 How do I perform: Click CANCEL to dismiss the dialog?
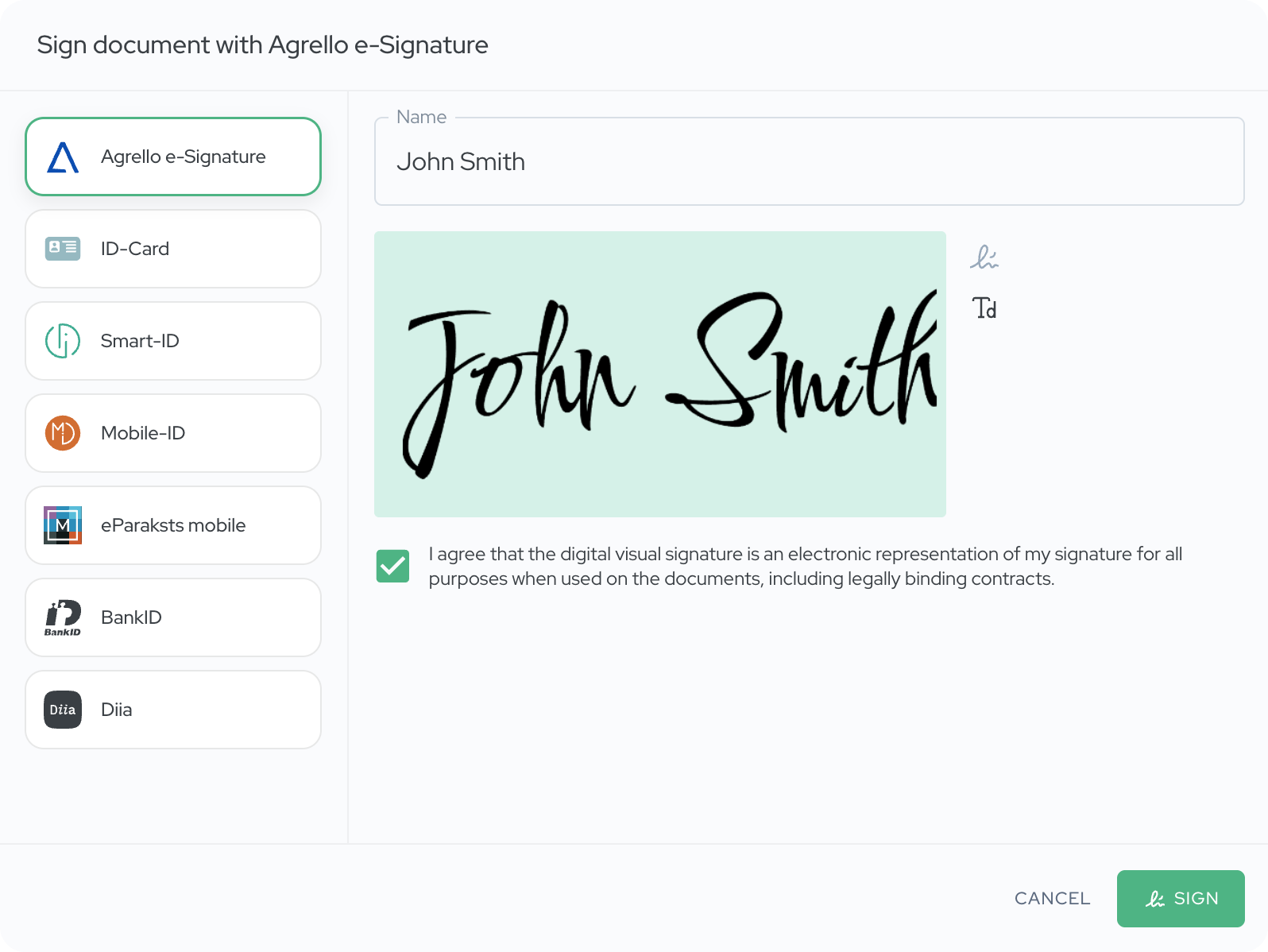point(1052,899)
